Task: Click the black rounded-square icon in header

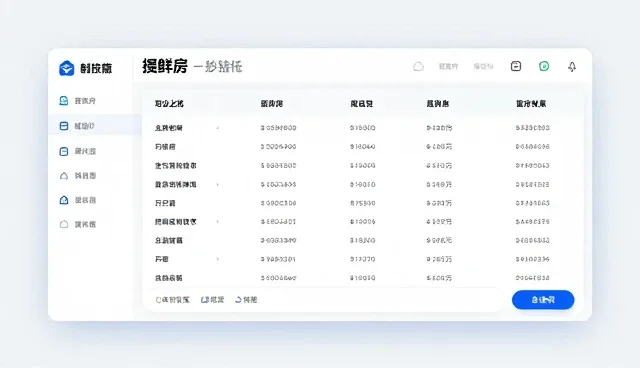Action: [x=516, y=66]
